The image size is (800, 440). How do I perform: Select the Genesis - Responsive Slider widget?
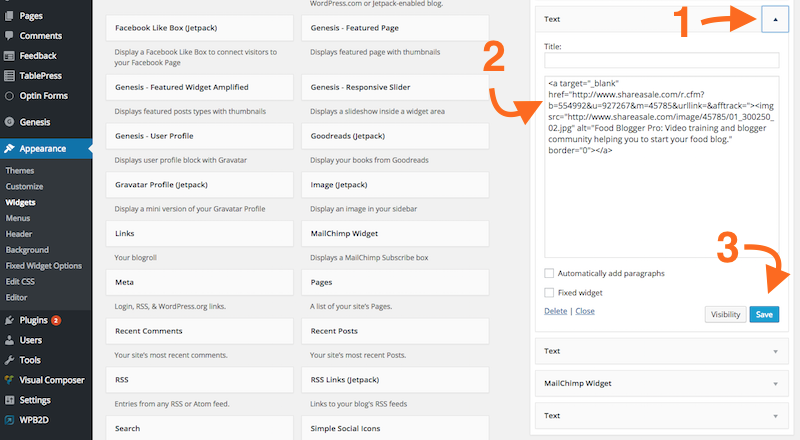click(395, 87)
